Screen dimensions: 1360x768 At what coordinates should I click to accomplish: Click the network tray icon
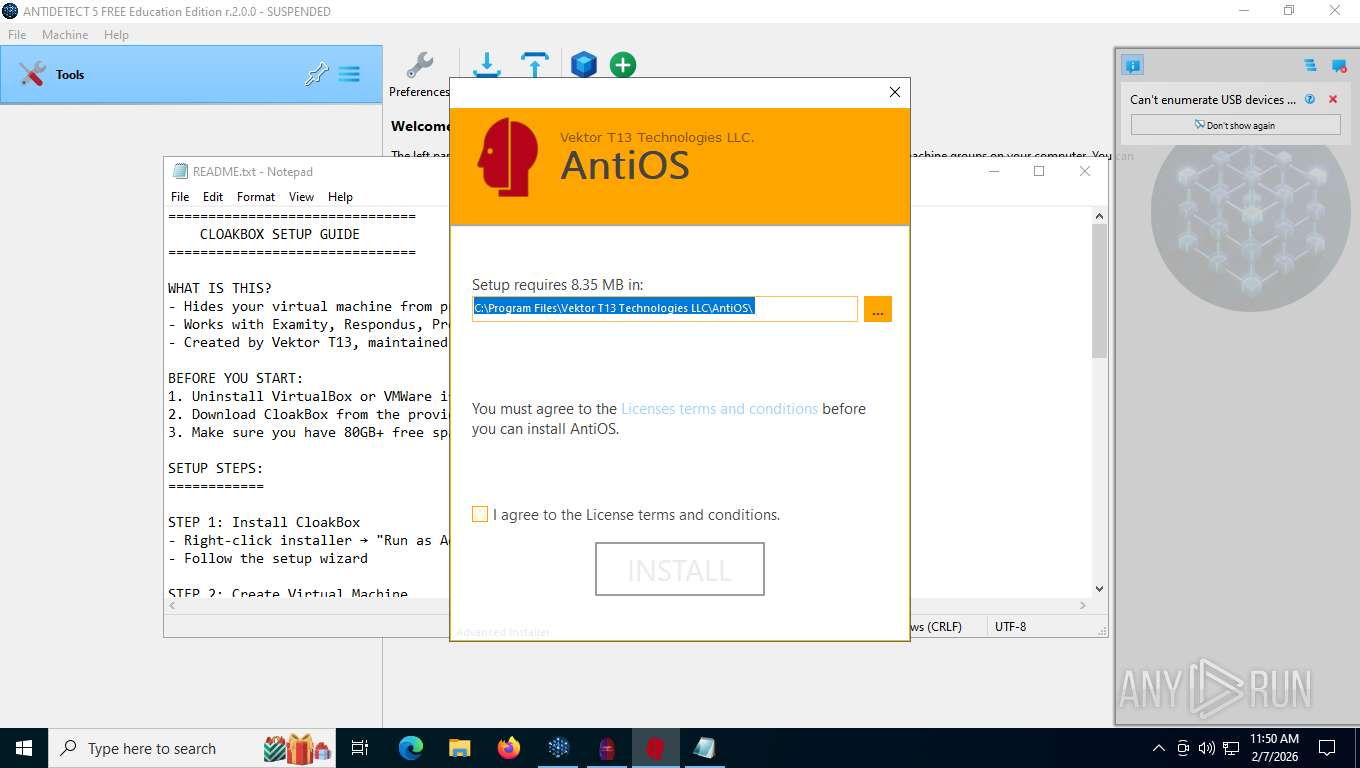click(x=1230, y=748)
